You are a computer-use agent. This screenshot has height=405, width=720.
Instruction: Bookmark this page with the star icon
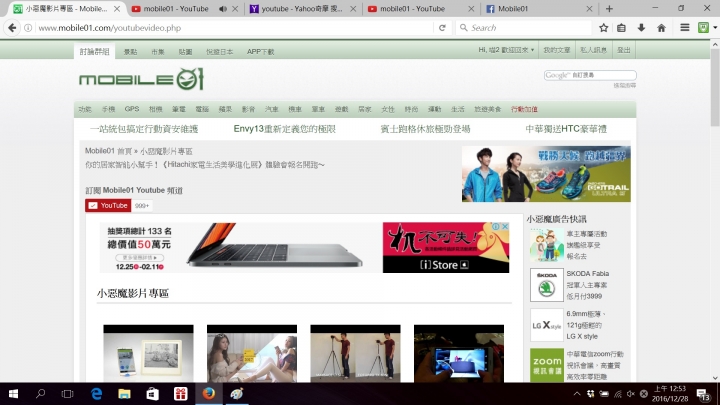(603, 28)
